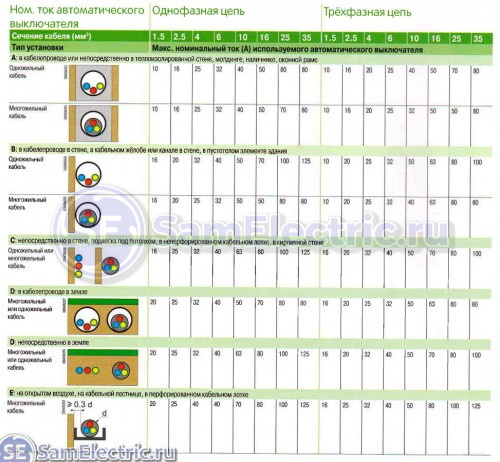Screen dimensions: 500x462
Task: Click the last 35 cross-section header under three-phase
Action: [x=478, y=38]
